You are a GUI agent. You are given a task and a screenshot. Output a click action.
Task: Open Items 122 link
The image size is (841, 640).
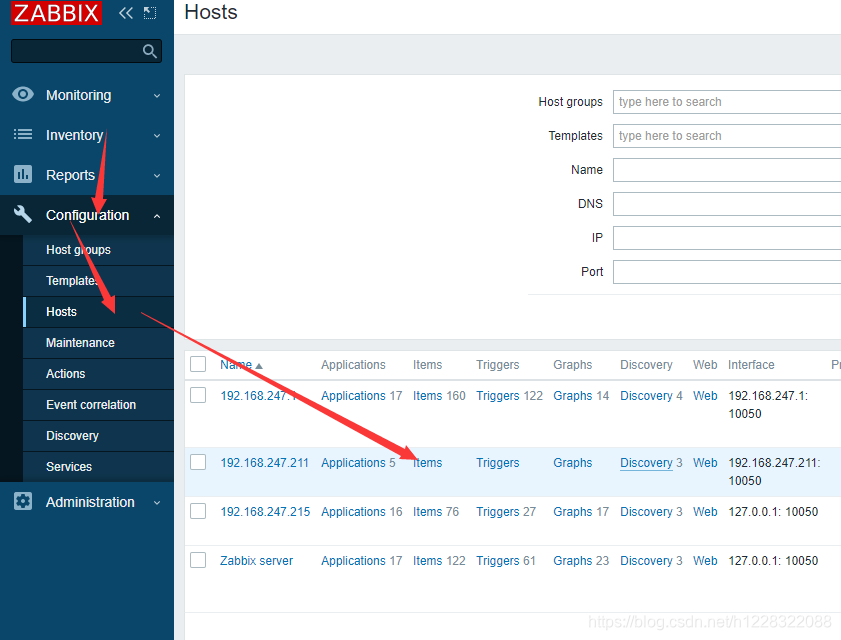(x=427, y=561)
